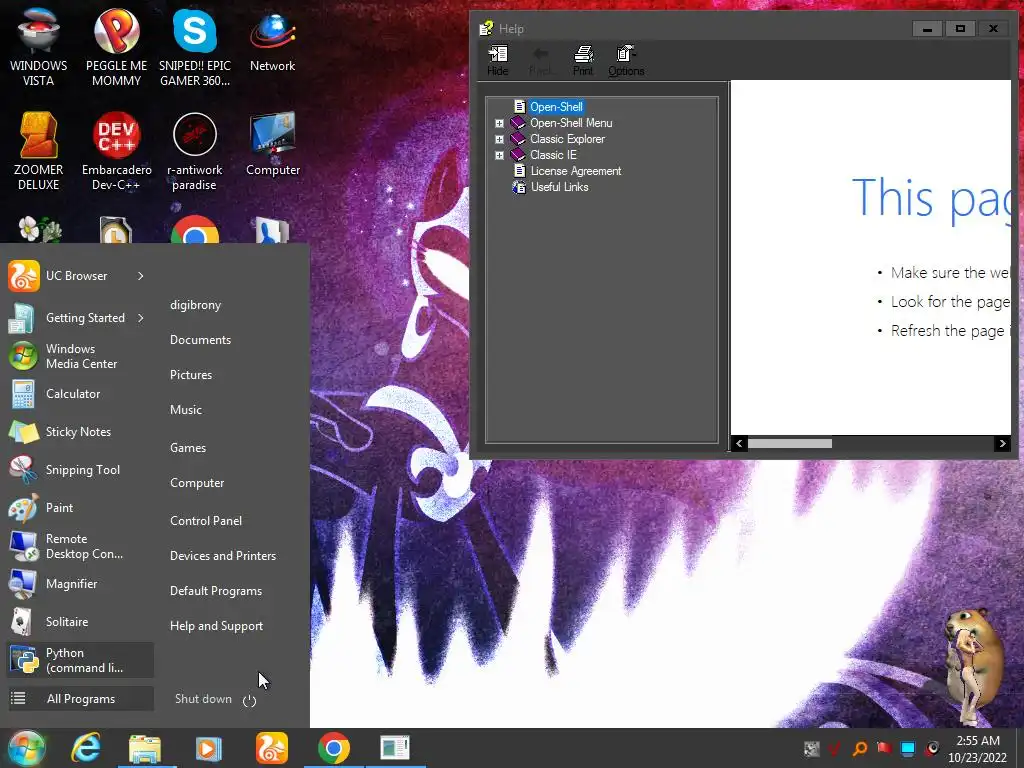The image size is (1024, 768).
Task: Open File Explorer from taskbar
Action: click(x=145, y=749)
